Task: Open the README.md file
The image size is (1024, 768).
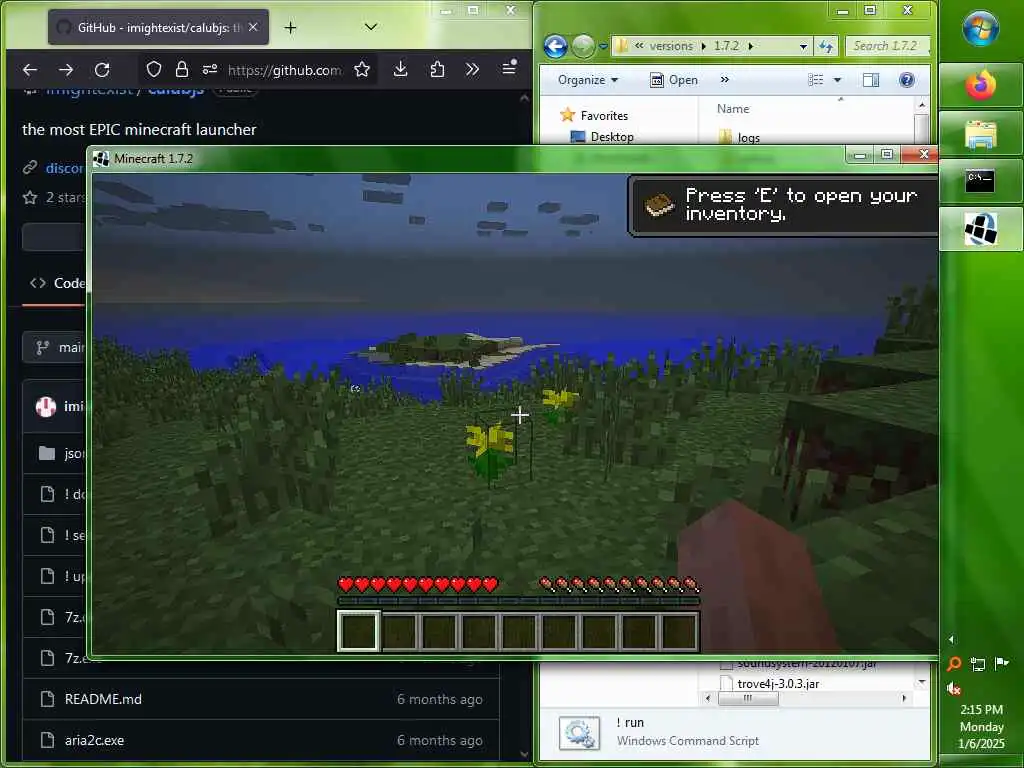Action: click(x=103, y=699)
